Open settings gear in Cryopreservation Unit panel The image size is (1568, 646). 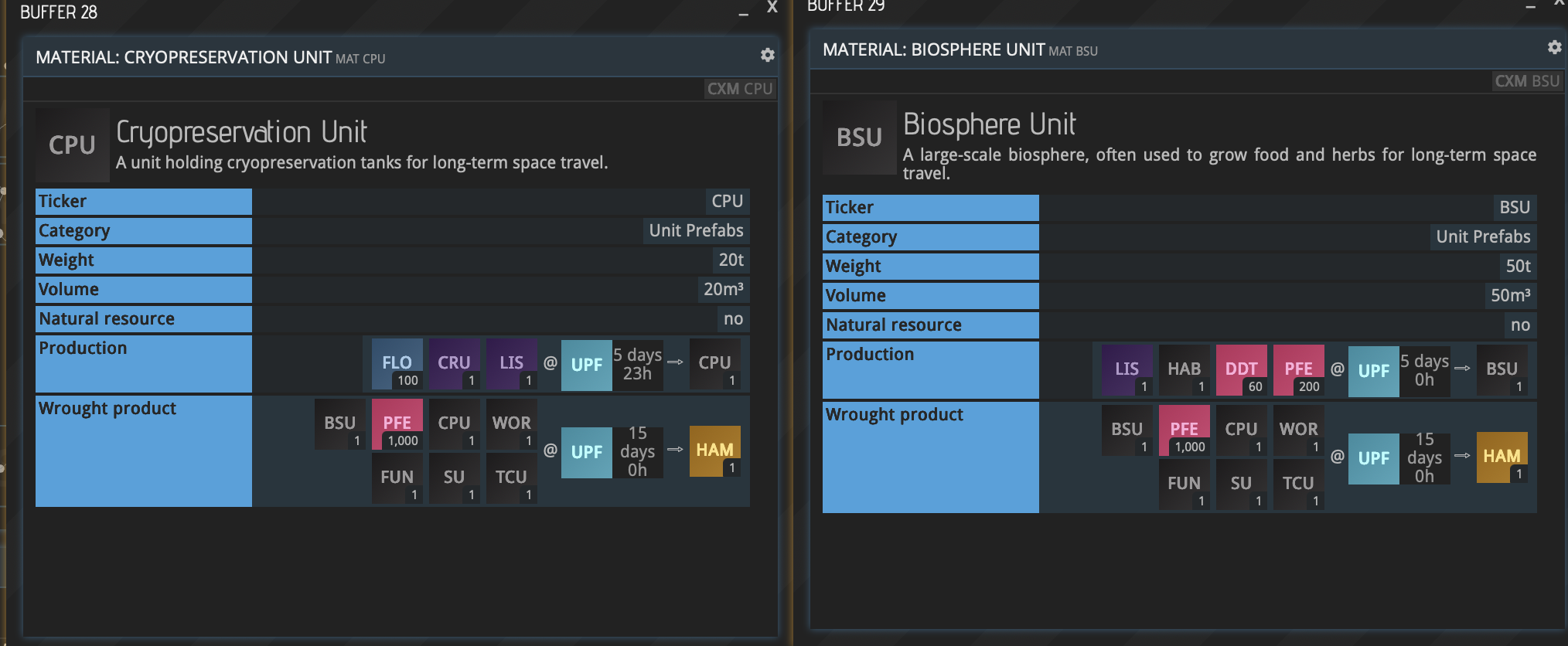pos(767,55)
